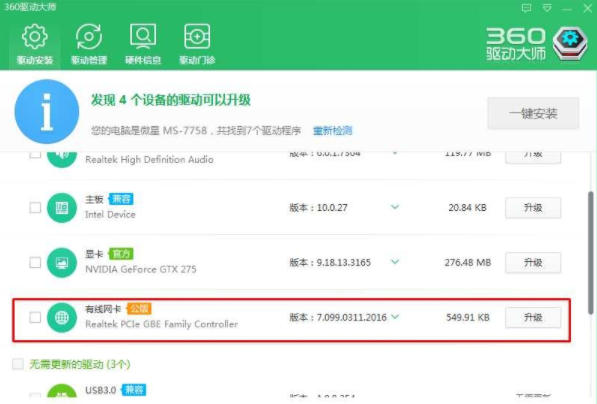Click 升级 for NVIDIA GeForce GTX 275
The width and height of the screenshot is (597, 404).
click(533, 262)
